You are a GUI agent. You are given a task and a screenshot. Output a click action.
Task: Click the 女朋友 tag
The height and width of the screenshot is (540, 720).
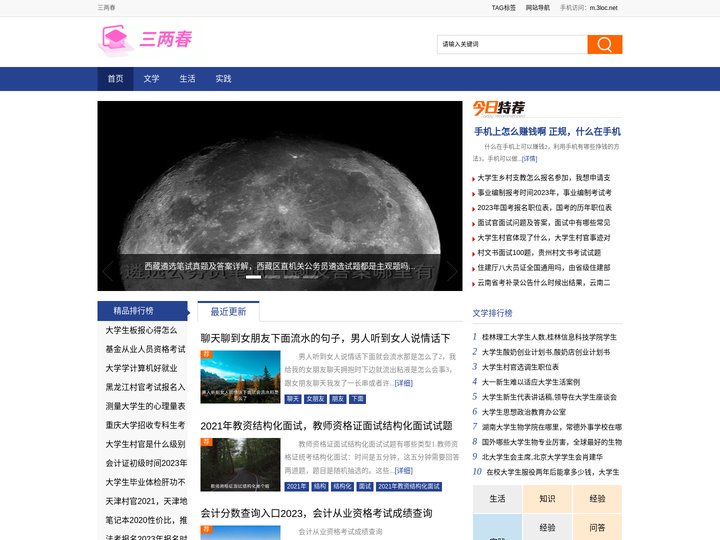[315, 399]
